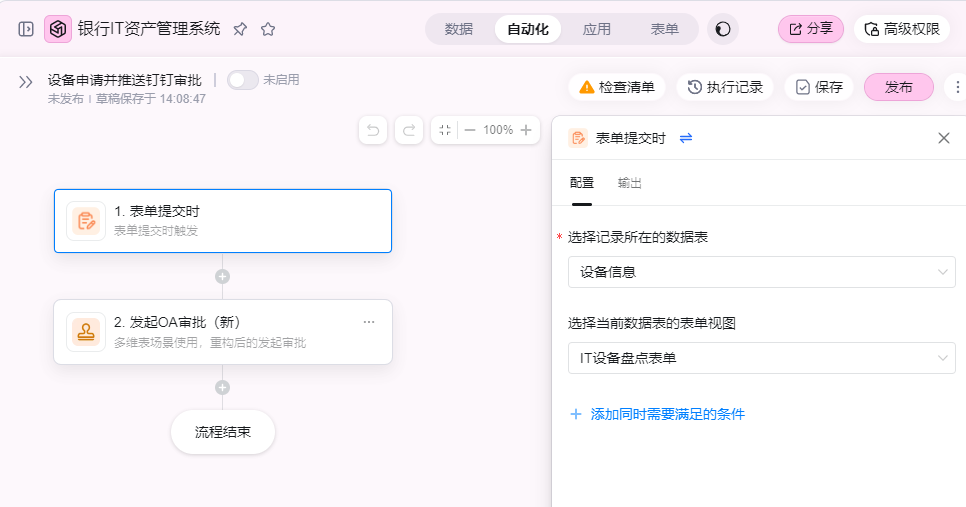Click the 表单提交时 node form icon

86,221
